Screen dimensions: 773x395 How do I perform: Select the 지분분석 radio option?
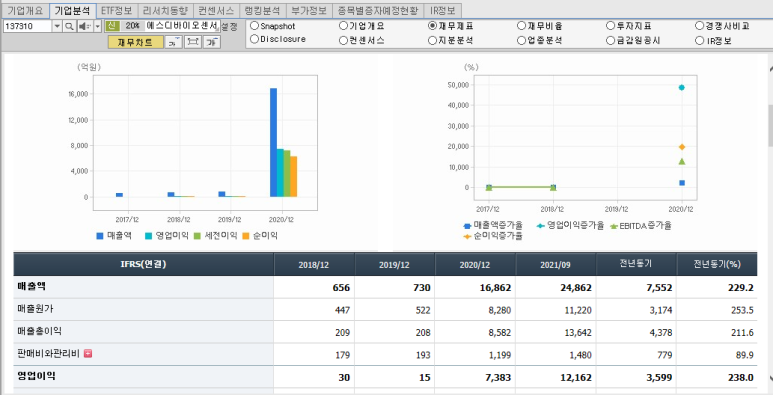tap(432, 40)
